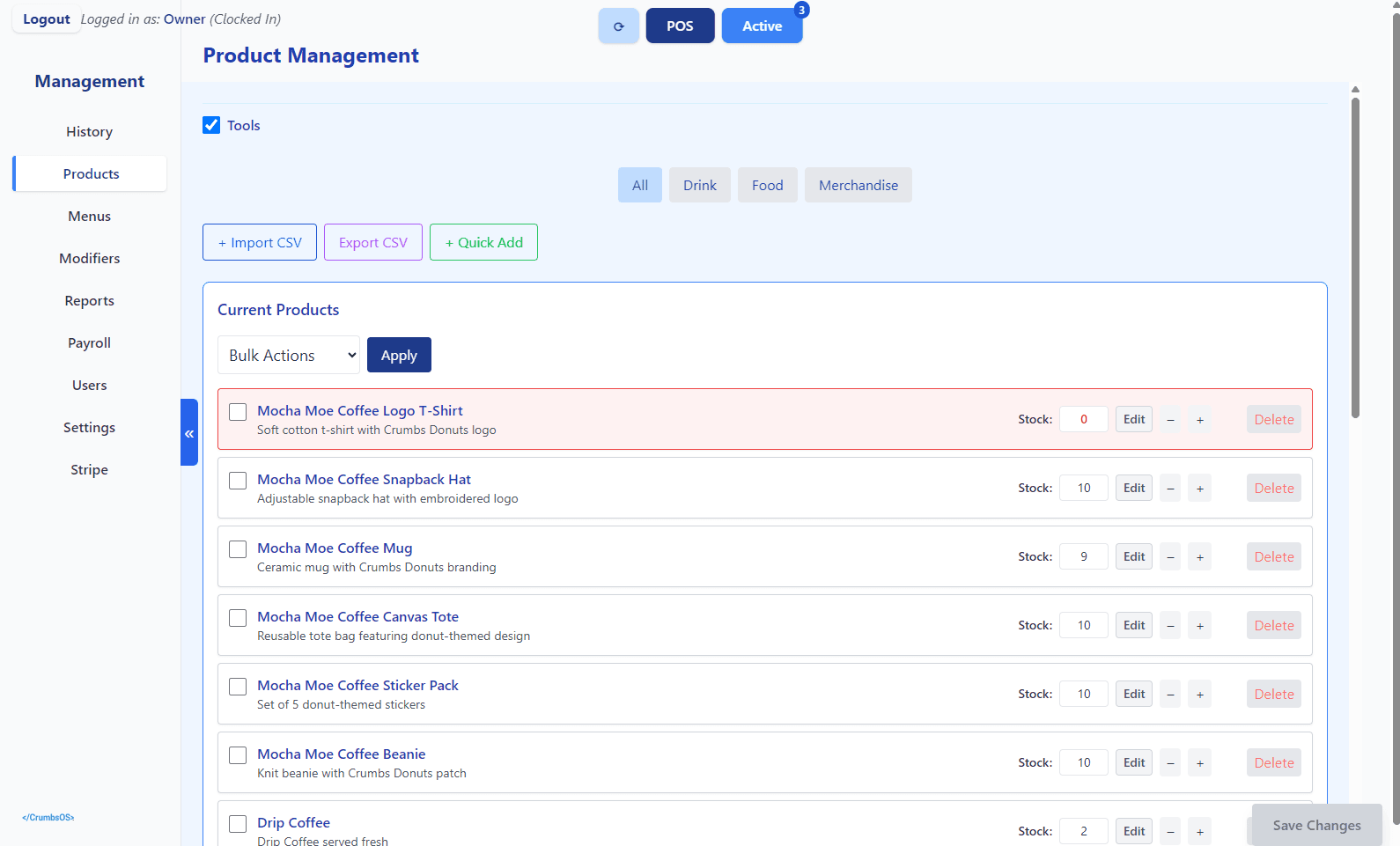1400x846 pixels.
Task: Increase stock for Mocha Moe Coffee Beanie
Action: click(x=1199, y=763)
